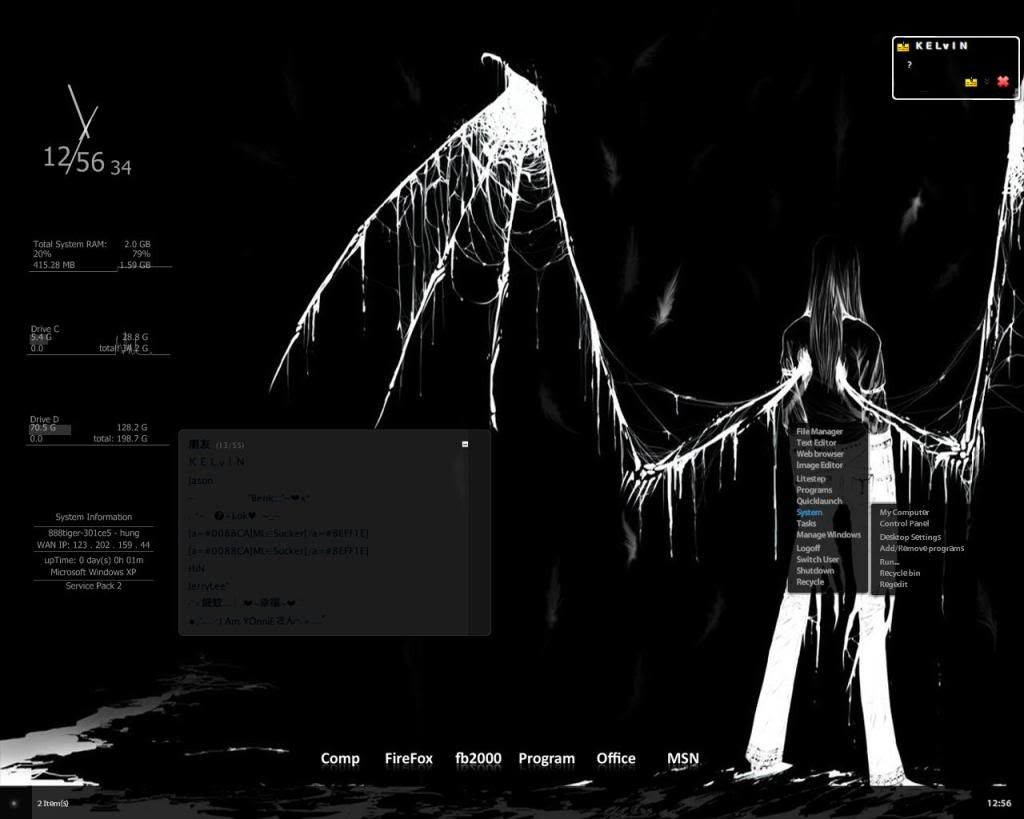1024x819 pixels.
Task: Launch FireFox from the dock
Action: click(x=409, y=758)
